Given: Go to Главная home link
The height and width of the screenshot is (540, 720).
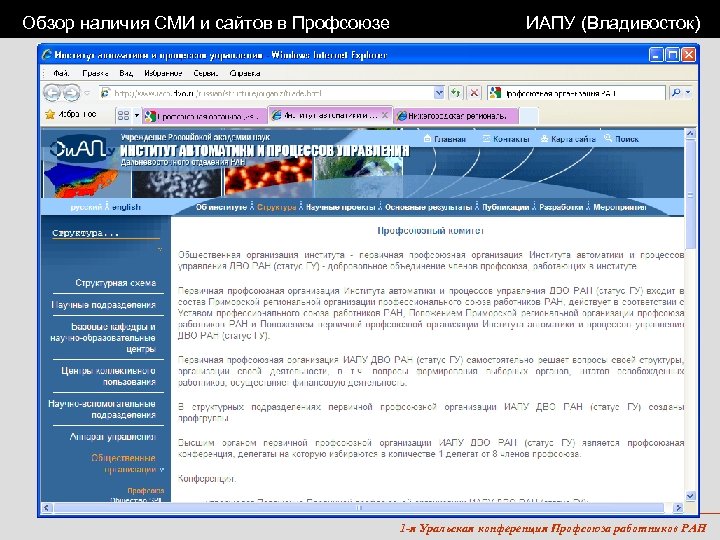Looking at the screenshot, I should 444,139.
